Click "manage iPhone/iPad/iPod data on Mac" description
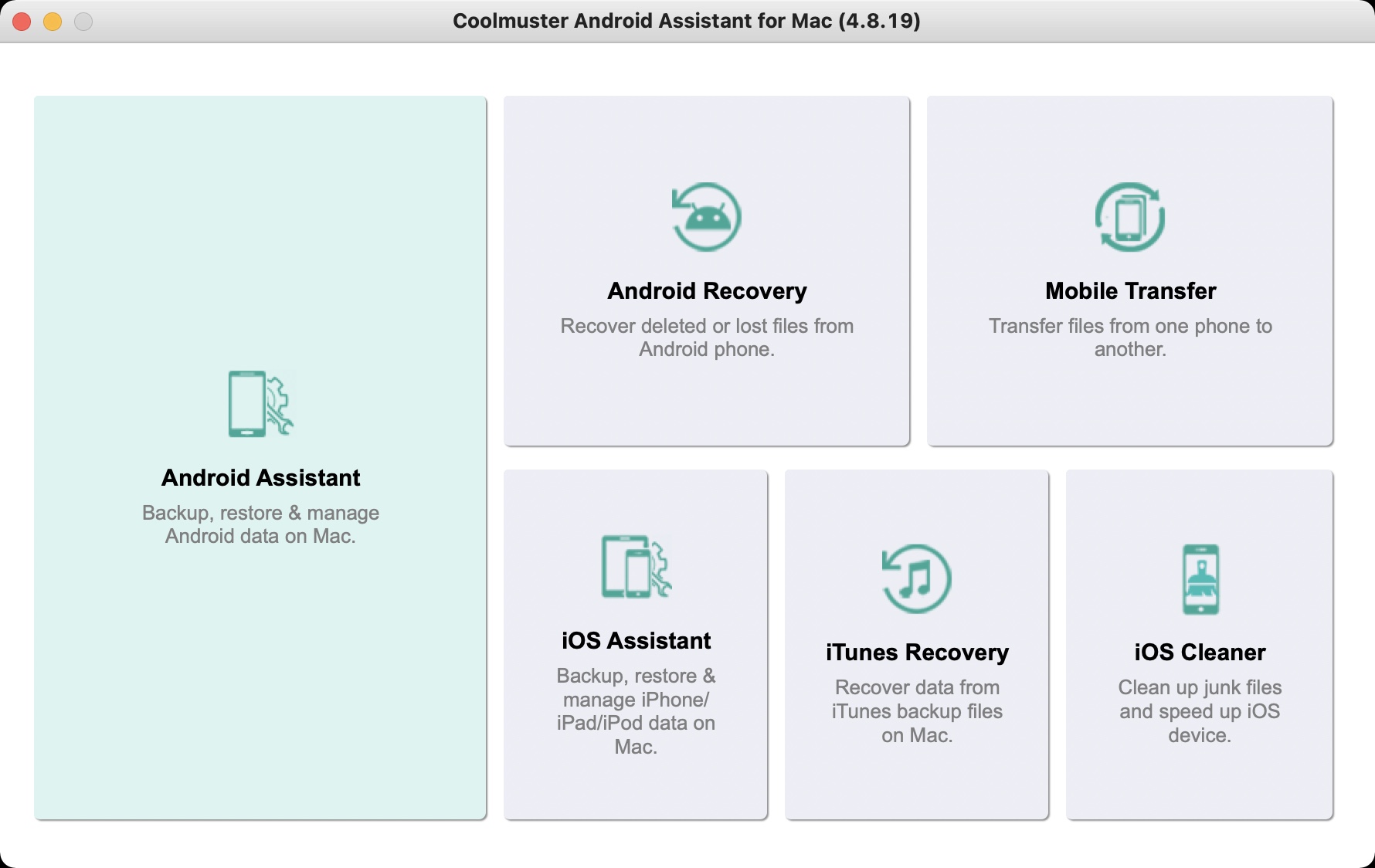The width and height of the screenshot is (1375, 868). (636, 711)
